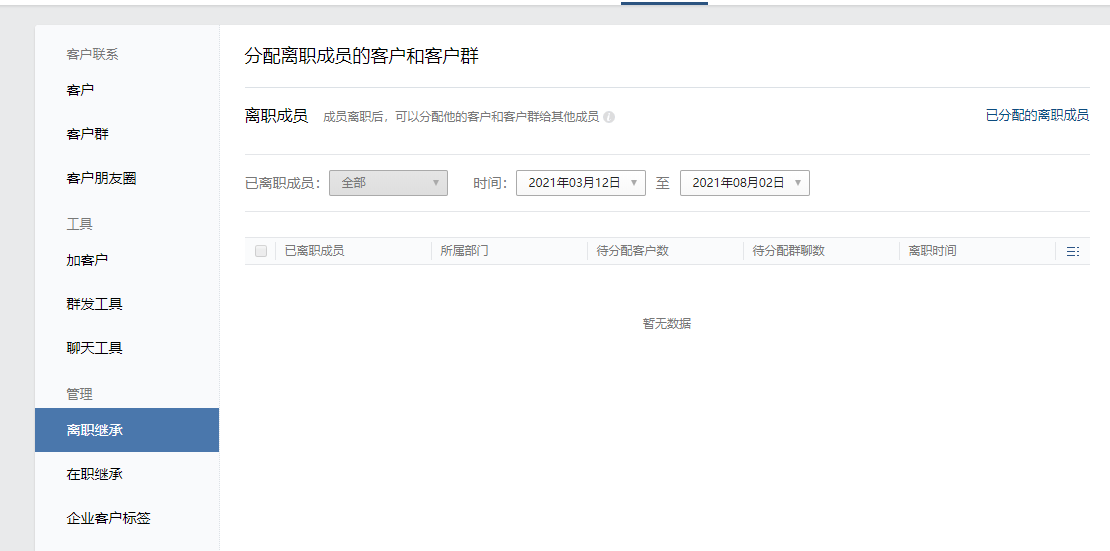This screenshot has height=551, width=1110.
Task: Expand the 已离职成员 全部 dropdown
Action: point(388,183)
